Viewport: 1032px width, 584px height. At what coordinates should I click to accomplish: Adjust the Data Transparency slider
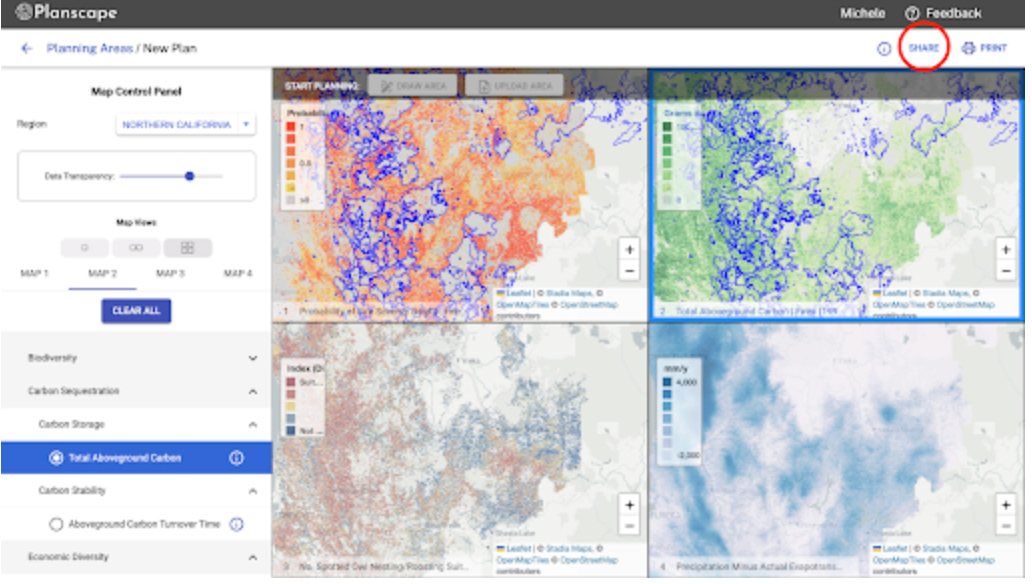coord(190,176)
